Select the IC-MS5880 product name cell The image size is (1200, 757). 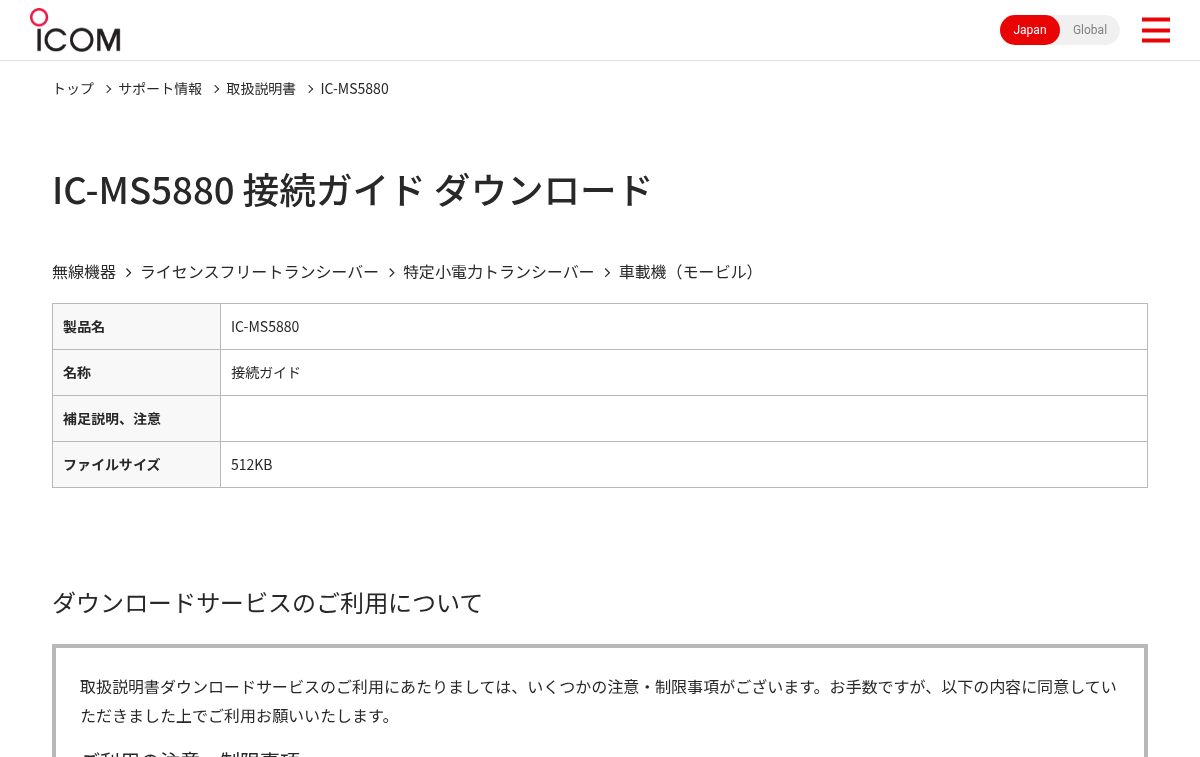click(684, 327)
